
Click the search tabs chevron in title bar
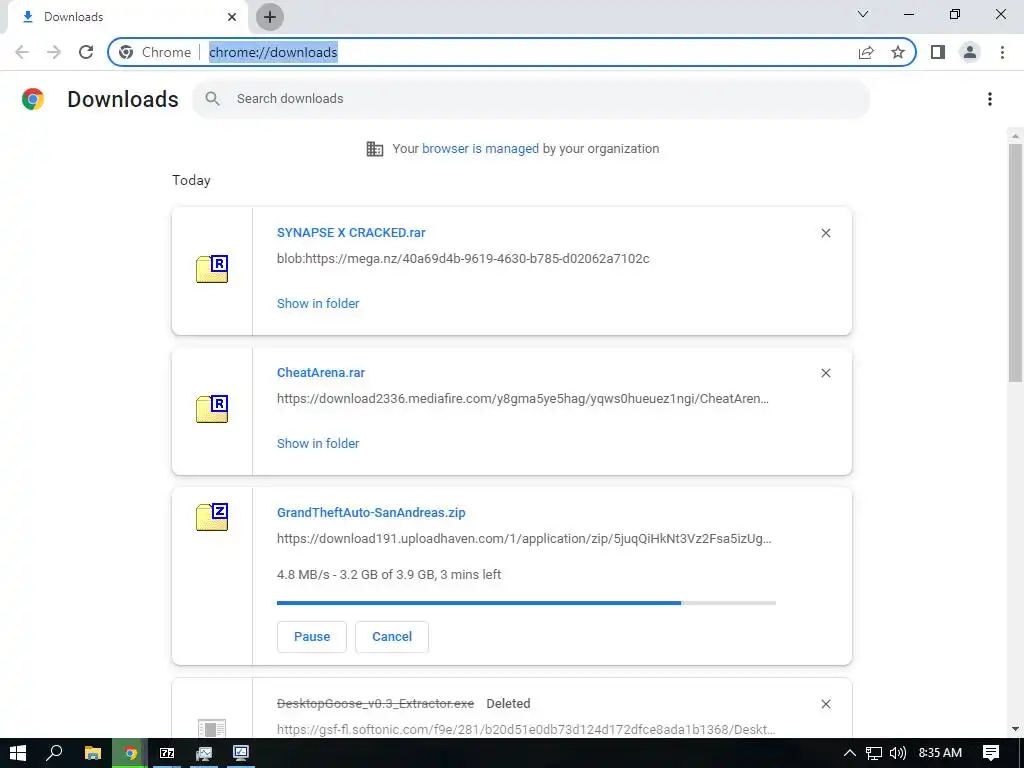tap(863, 14)
